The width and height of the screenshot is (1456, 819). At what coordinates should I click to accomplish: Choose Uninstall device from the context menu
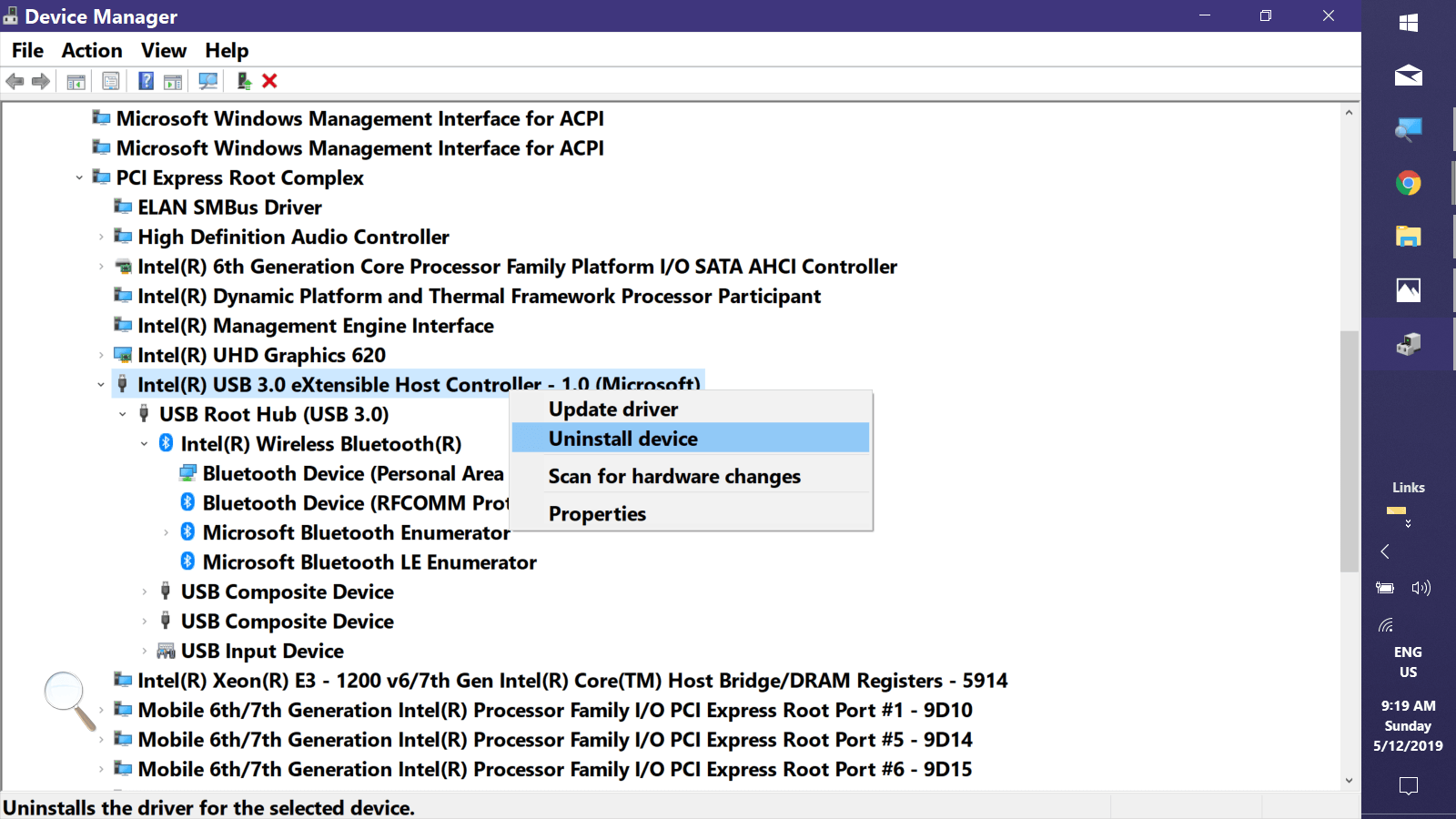click(623, 439)
